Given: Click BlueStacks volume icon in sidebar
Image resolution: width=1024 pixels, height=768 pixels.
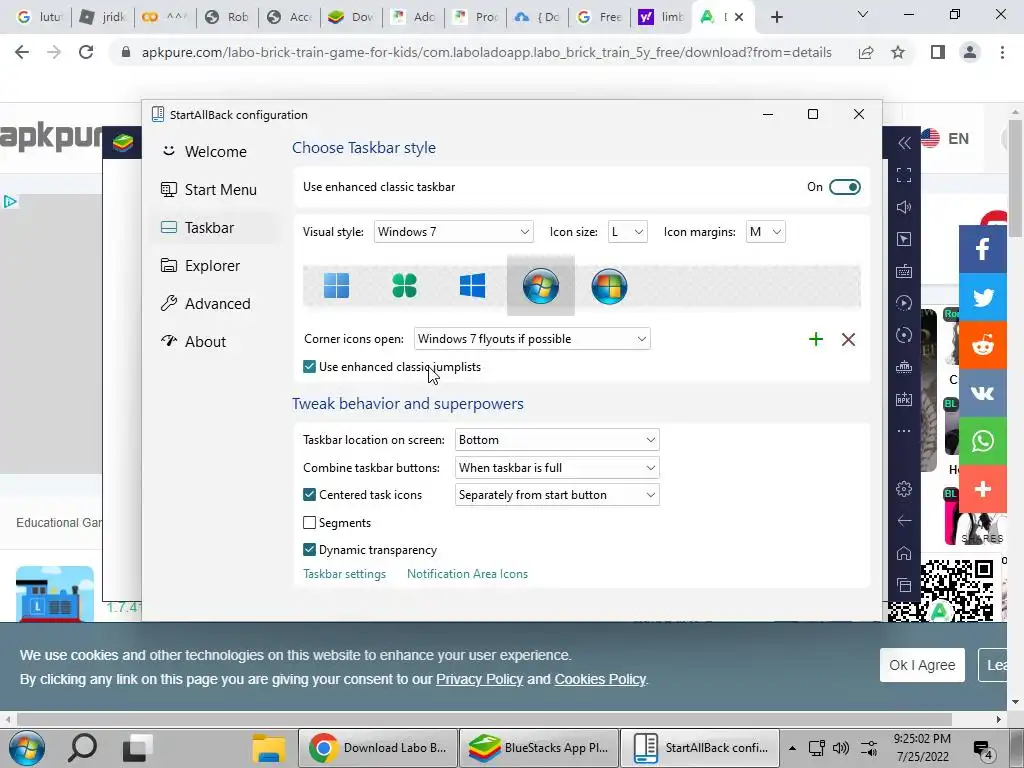Looking at the screenshot, I should 904,207.
